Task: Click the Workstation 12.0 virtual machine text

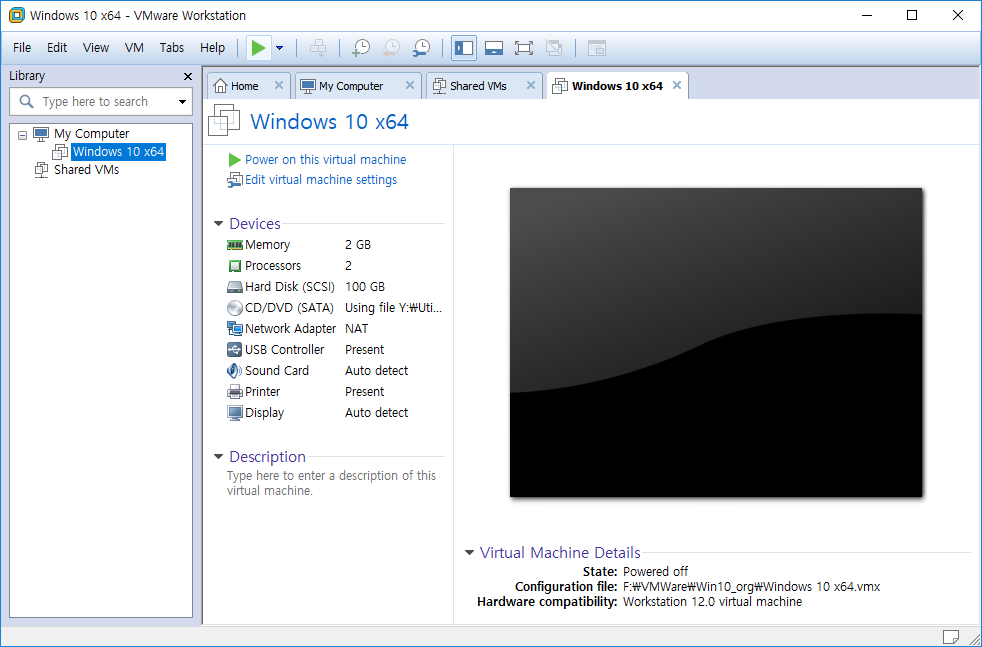Action: pos(712,602)
